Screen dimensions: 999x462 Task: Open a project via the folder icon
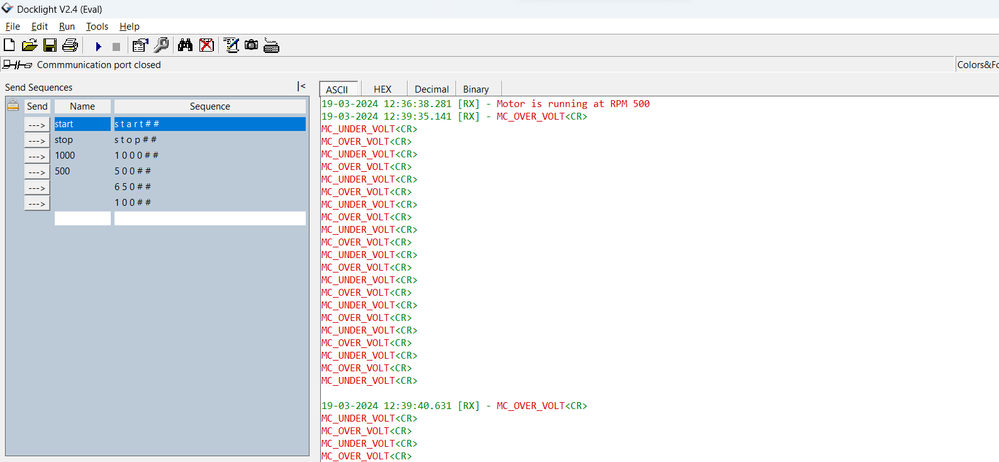29,45
